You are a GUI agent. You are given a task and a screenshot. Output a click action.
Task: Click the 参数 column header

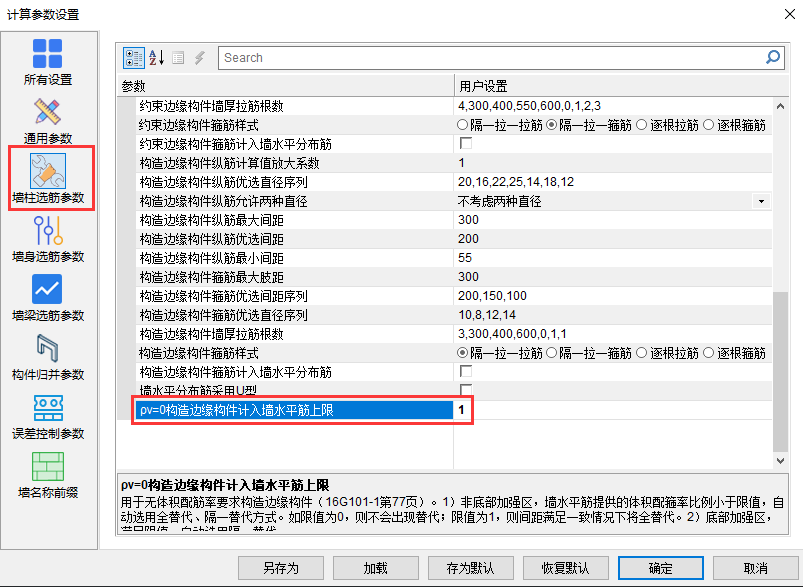285,86
